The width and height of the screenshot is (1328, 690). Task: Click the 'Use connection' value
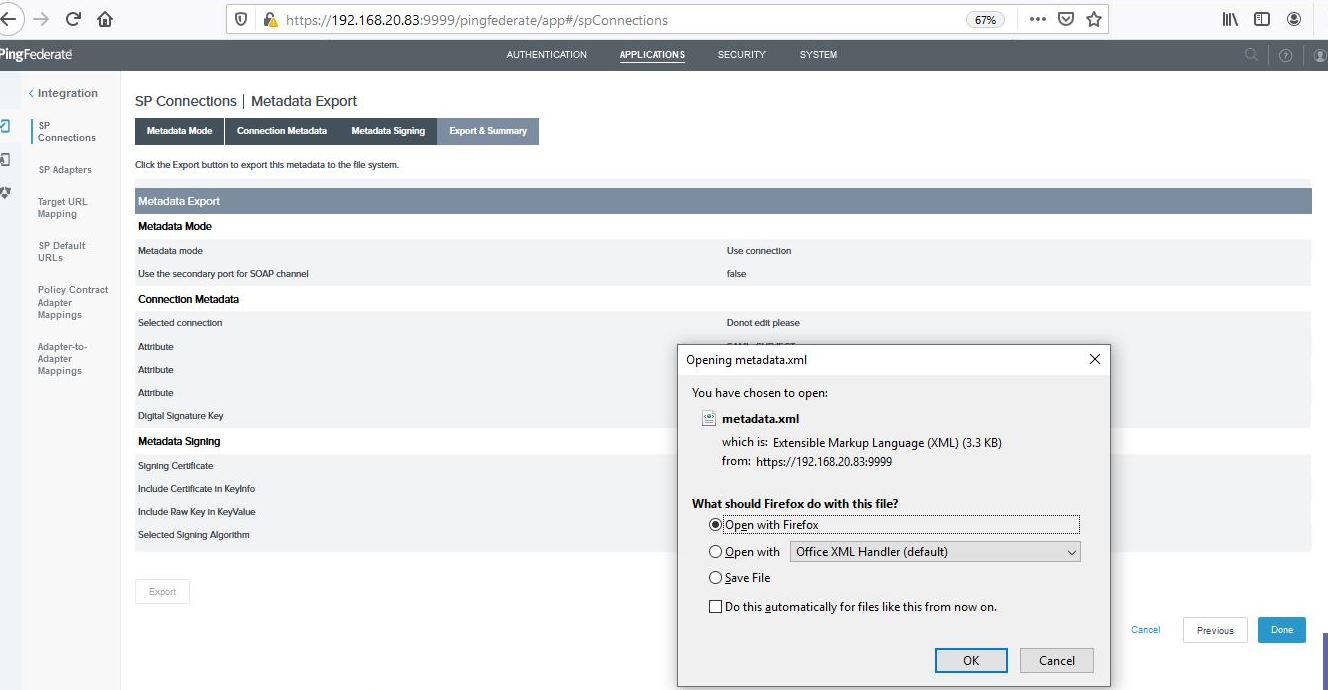[x=759, y=251]
